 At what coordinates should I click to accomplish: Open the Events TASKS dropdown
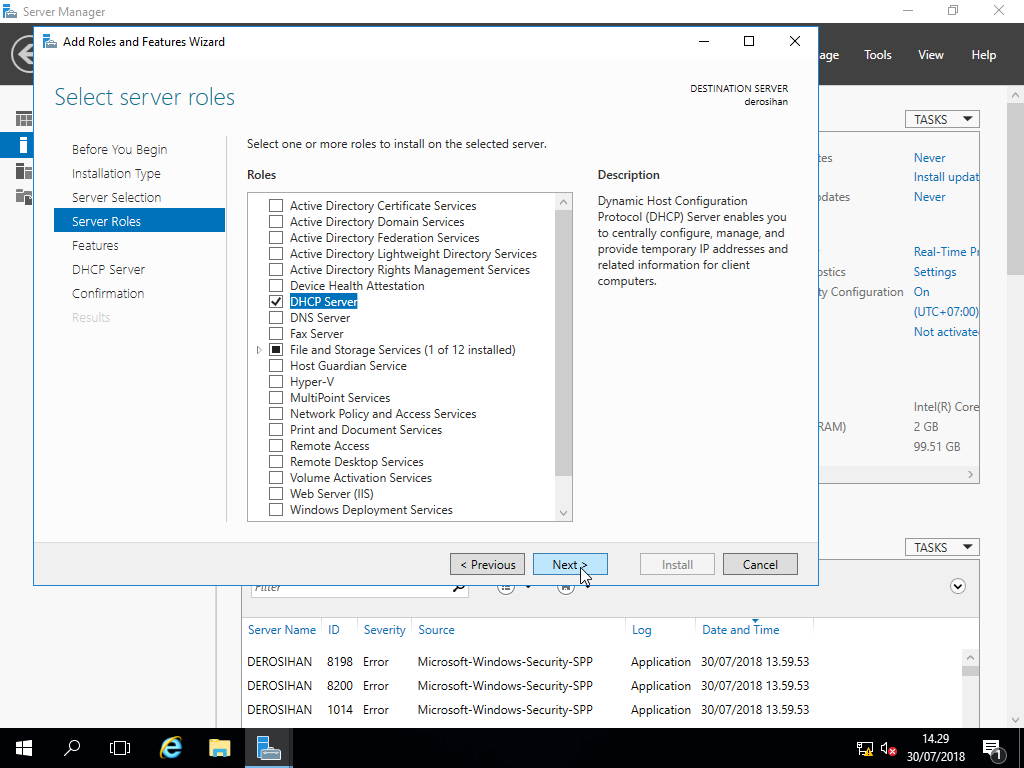942,547
